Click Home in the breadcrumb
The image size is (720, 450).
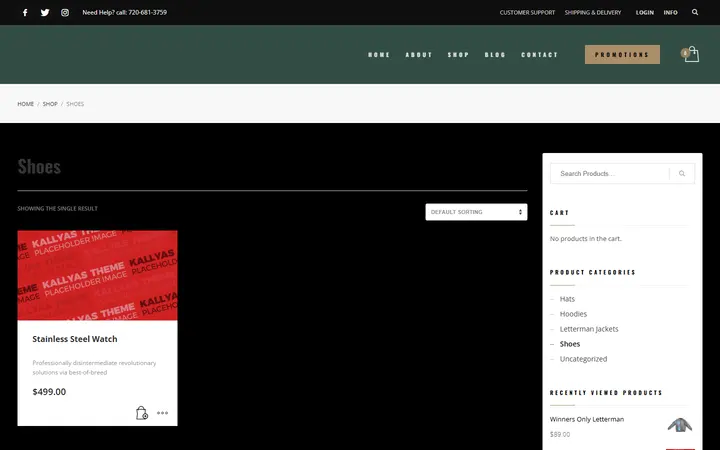[26, 104]
